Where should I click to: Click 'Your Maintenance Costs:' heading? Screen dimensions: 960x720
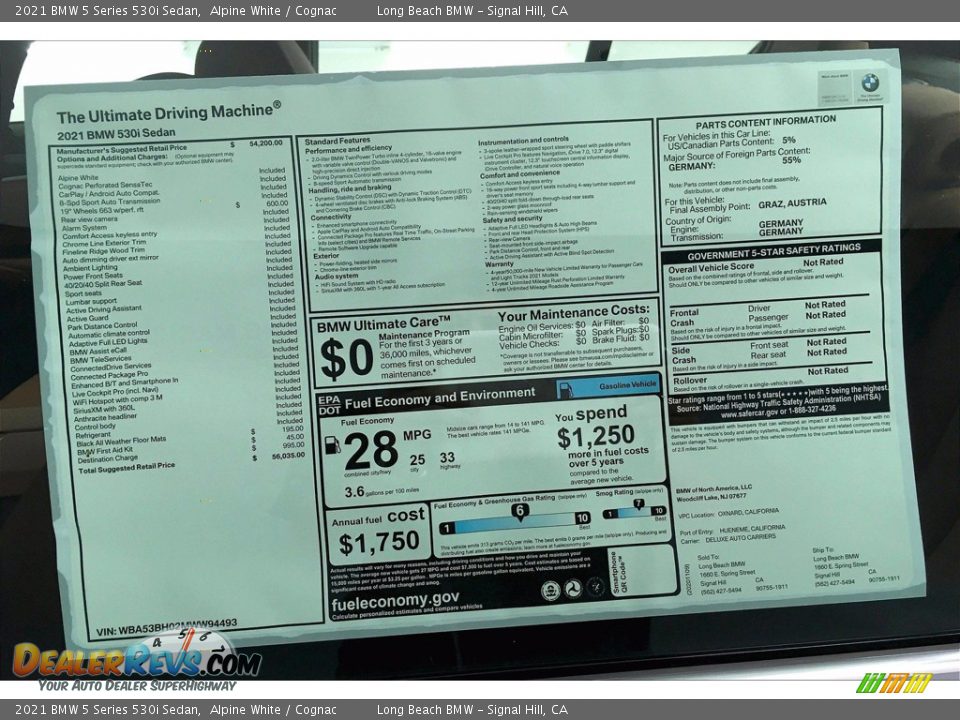point(574,313)
